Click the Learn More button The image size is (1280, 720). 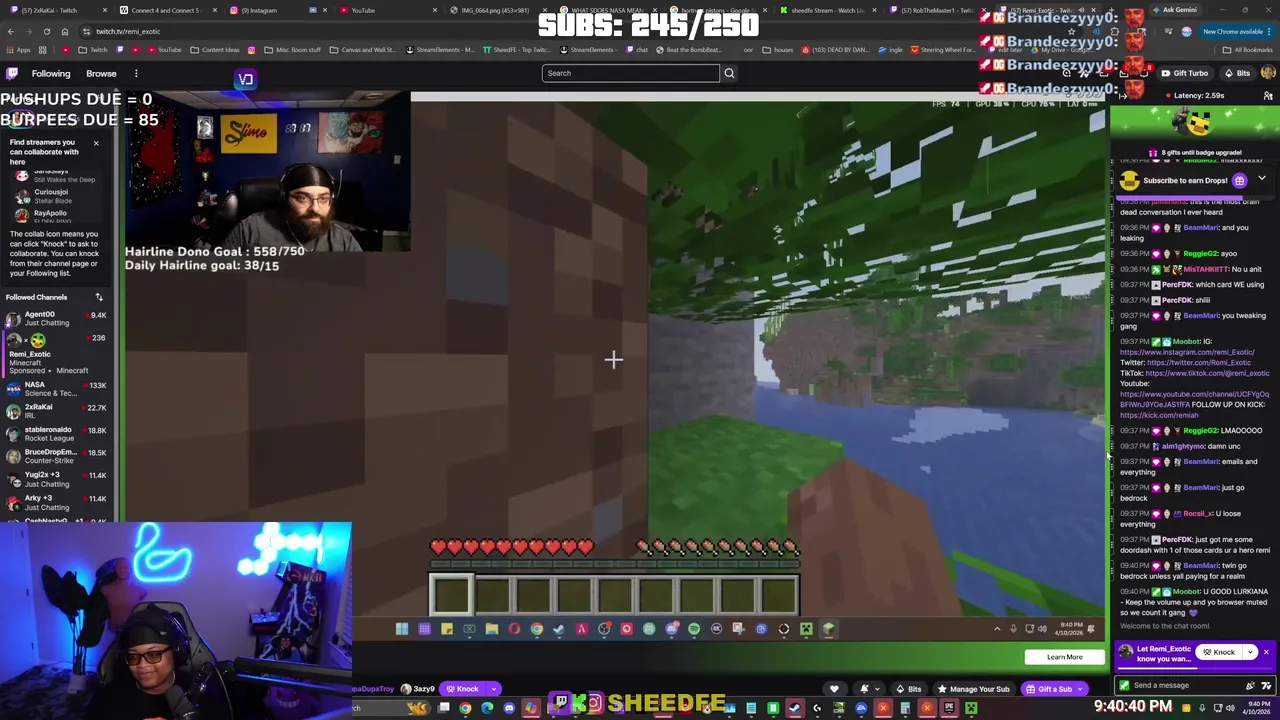pyautogui.click(x=1064, y=657)
